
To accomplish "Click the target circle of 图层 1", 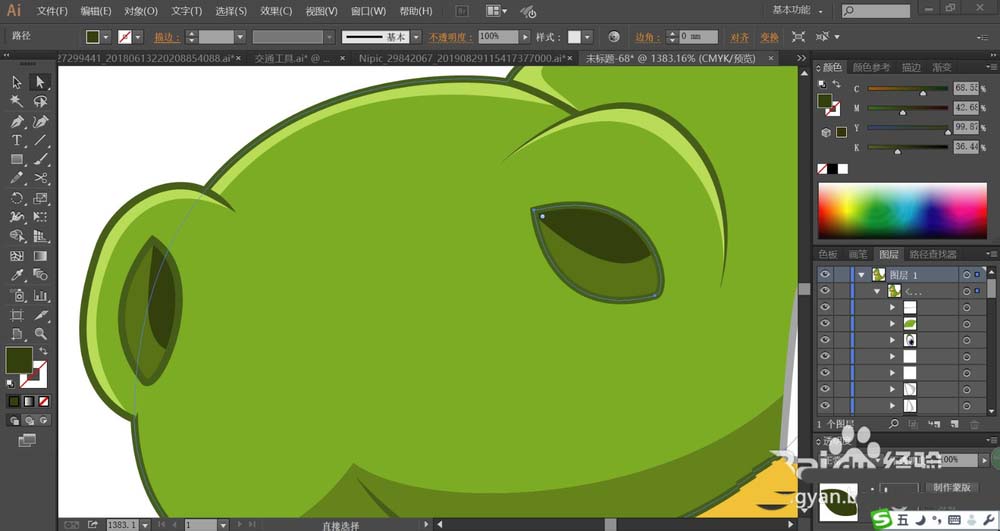I will click(x=967, y=275).
